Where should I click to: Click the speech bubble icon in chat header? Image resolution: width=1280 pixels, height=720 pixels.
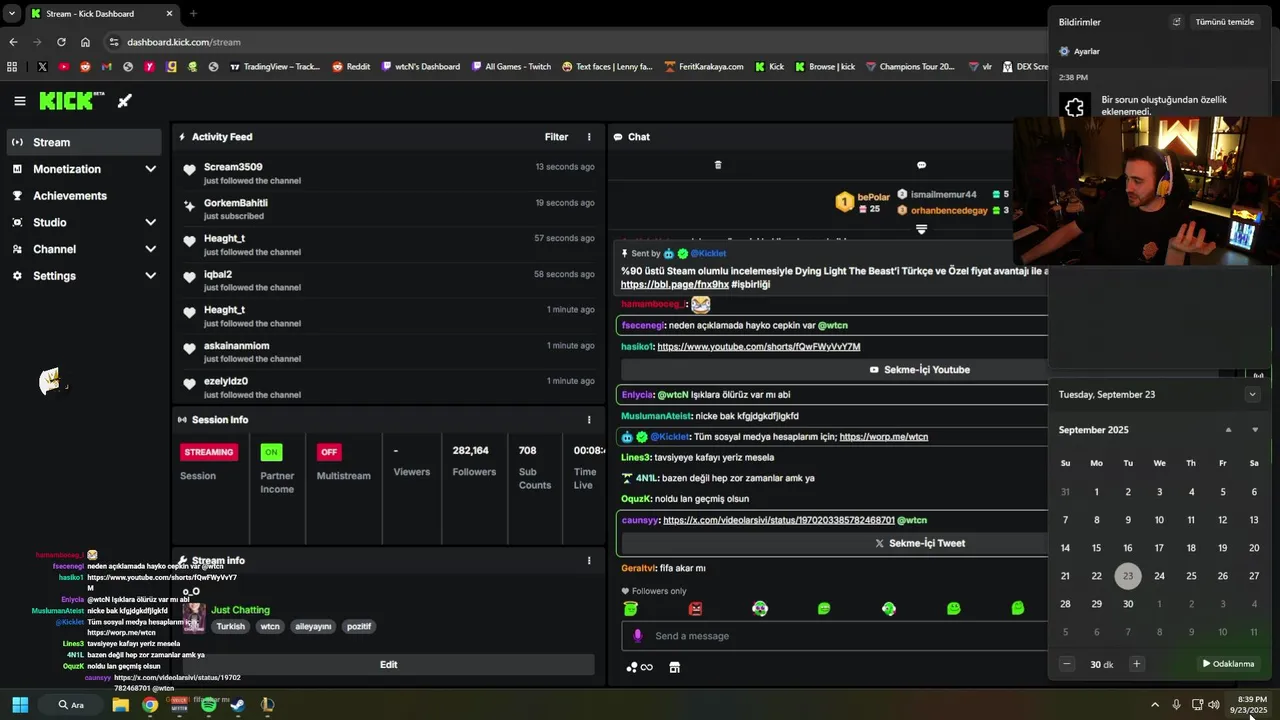click(x=921, y=165)
